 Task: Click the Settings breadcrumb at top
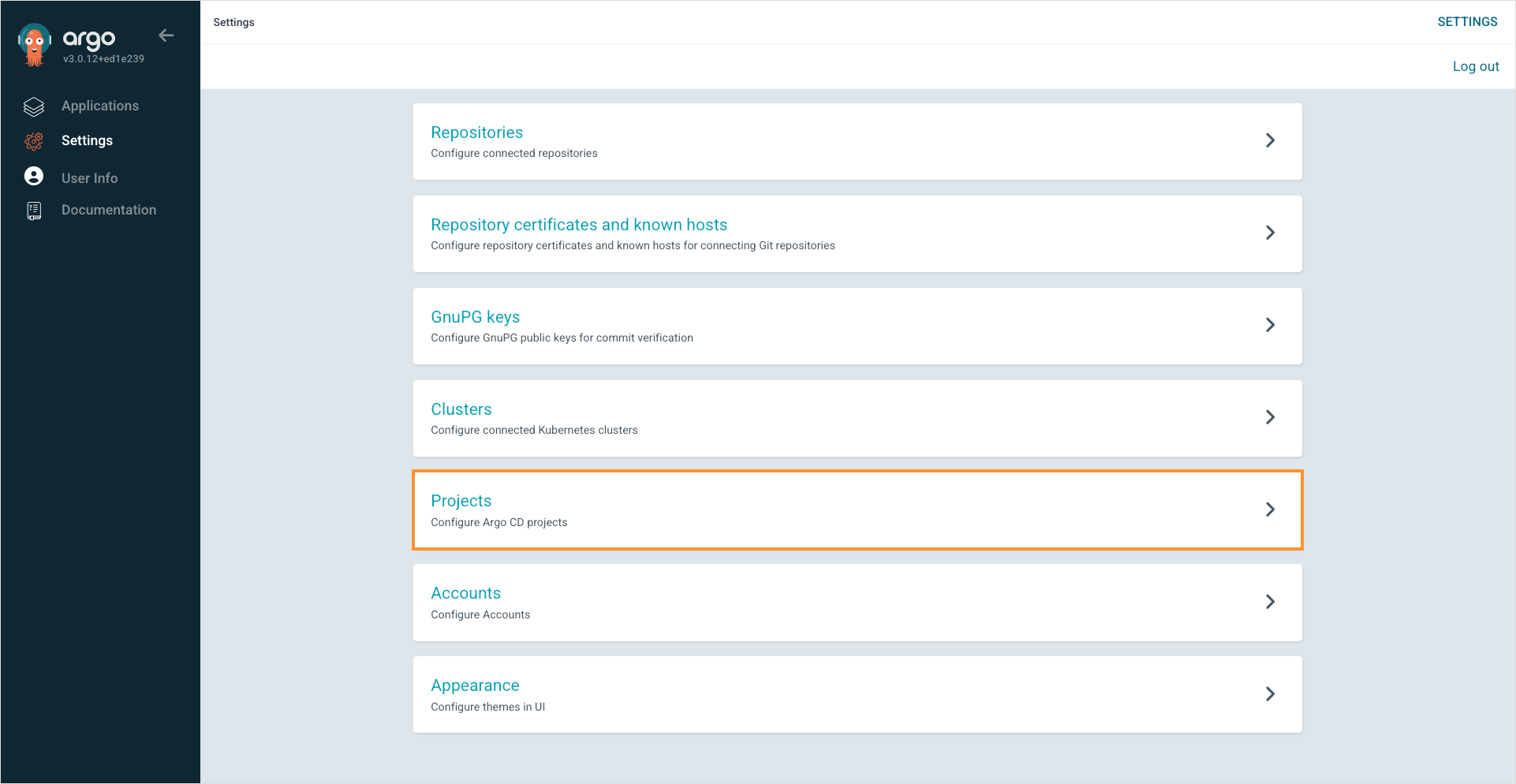tap(233, 22)
